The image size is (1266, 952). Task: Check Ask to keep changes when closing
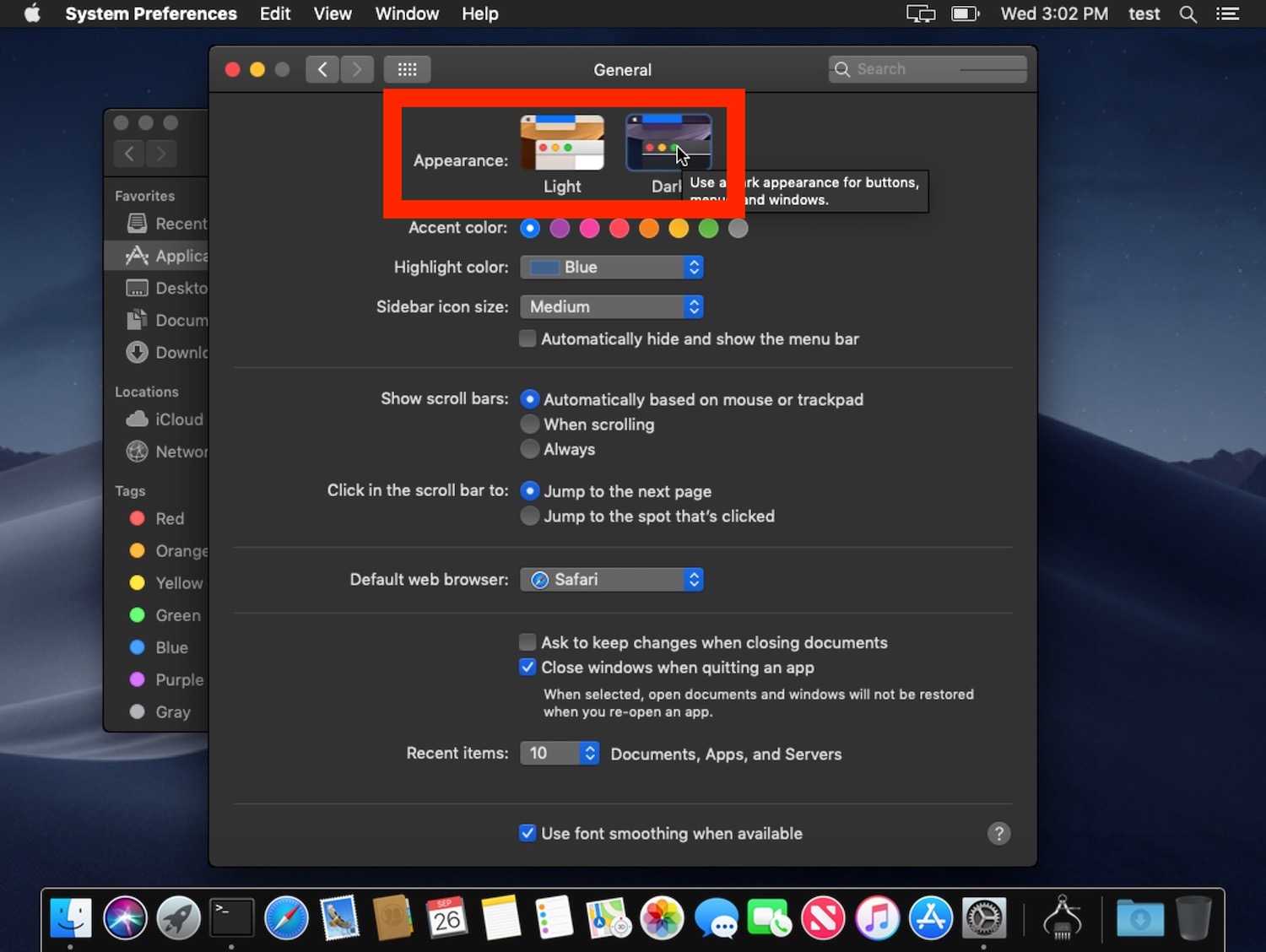[x=527, y=642]
